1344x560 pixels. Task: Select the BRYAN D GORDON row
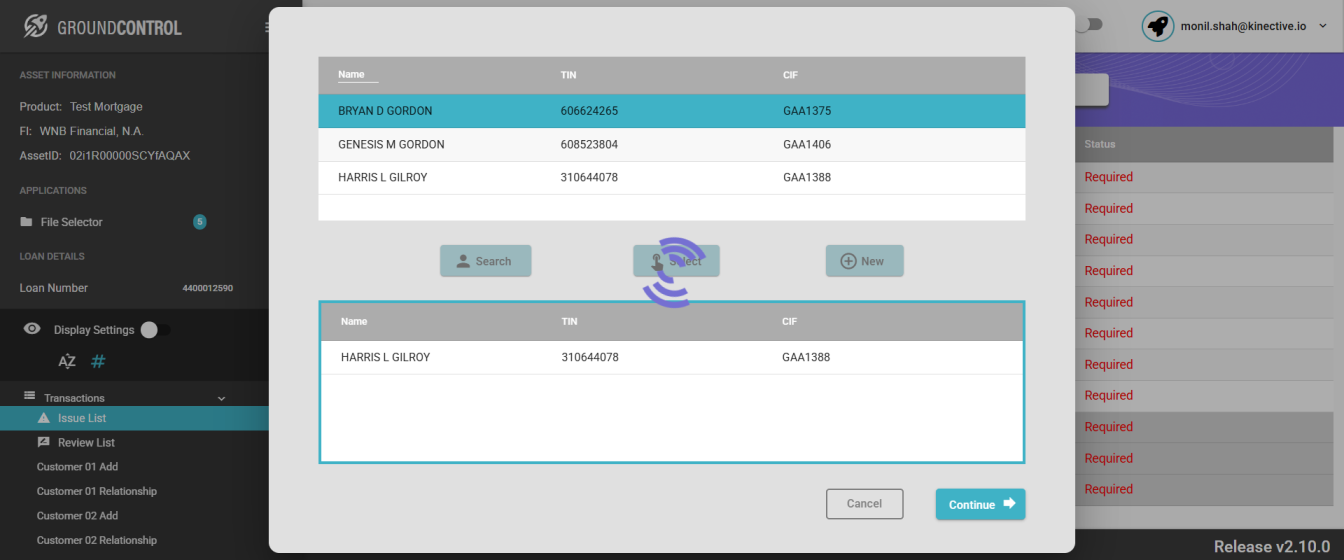click(x=672, y=111)
